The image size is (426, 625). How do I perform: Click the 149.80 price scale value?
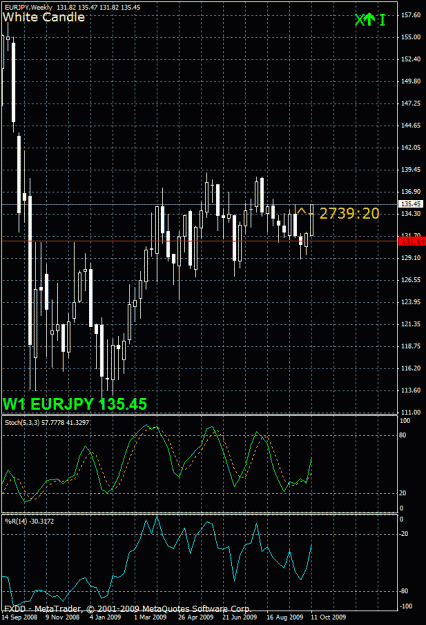411,81
